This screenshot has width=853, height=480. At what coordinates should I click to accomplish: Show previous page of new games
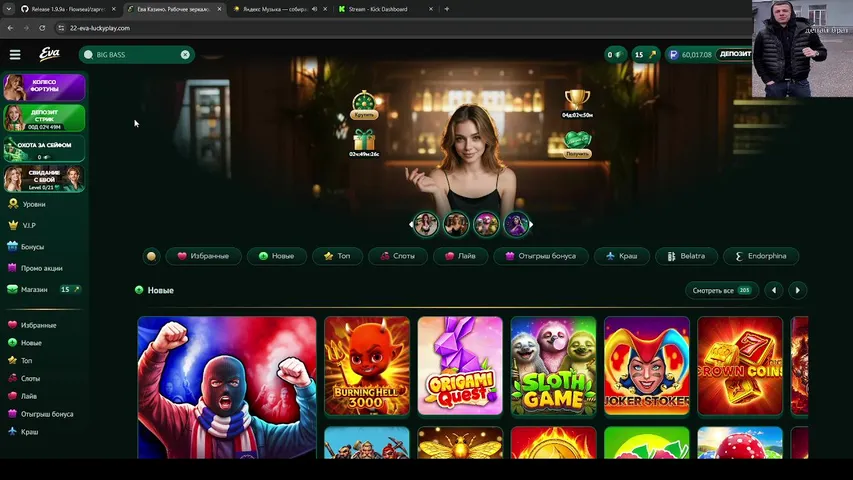(x=774, y=290)
